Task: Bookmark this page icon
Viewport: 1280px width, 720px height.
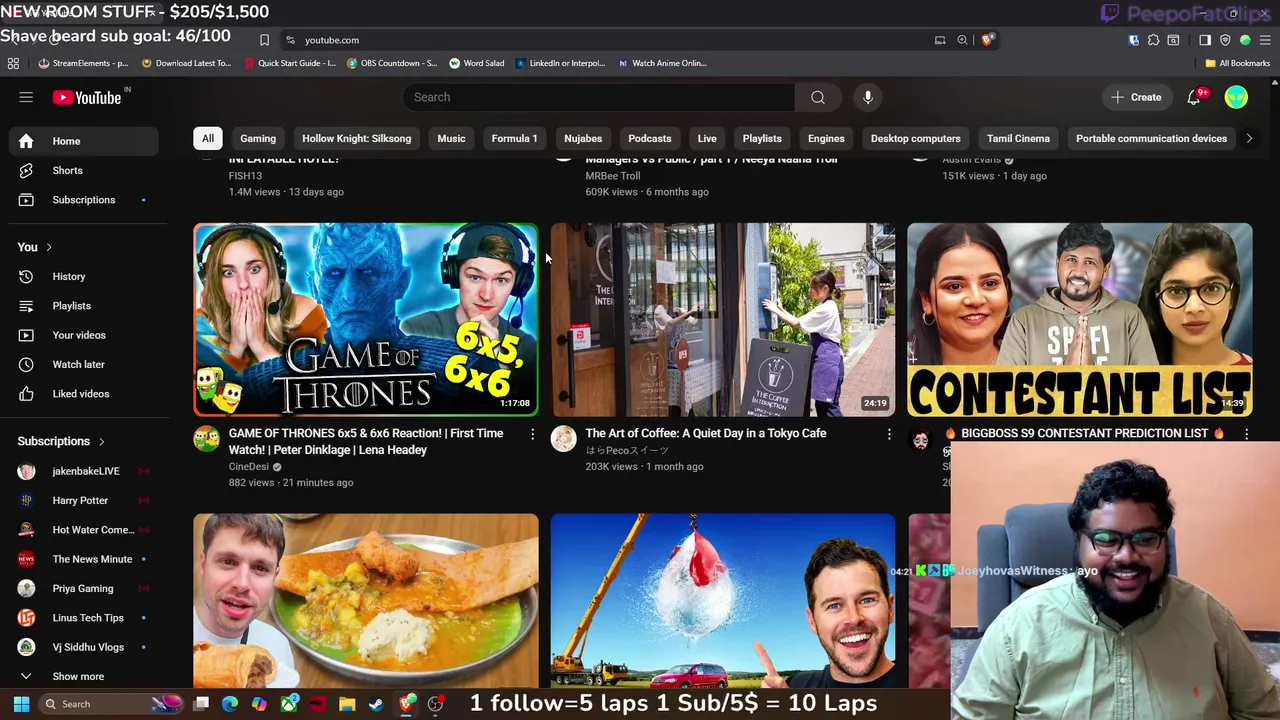Action: 264,40
